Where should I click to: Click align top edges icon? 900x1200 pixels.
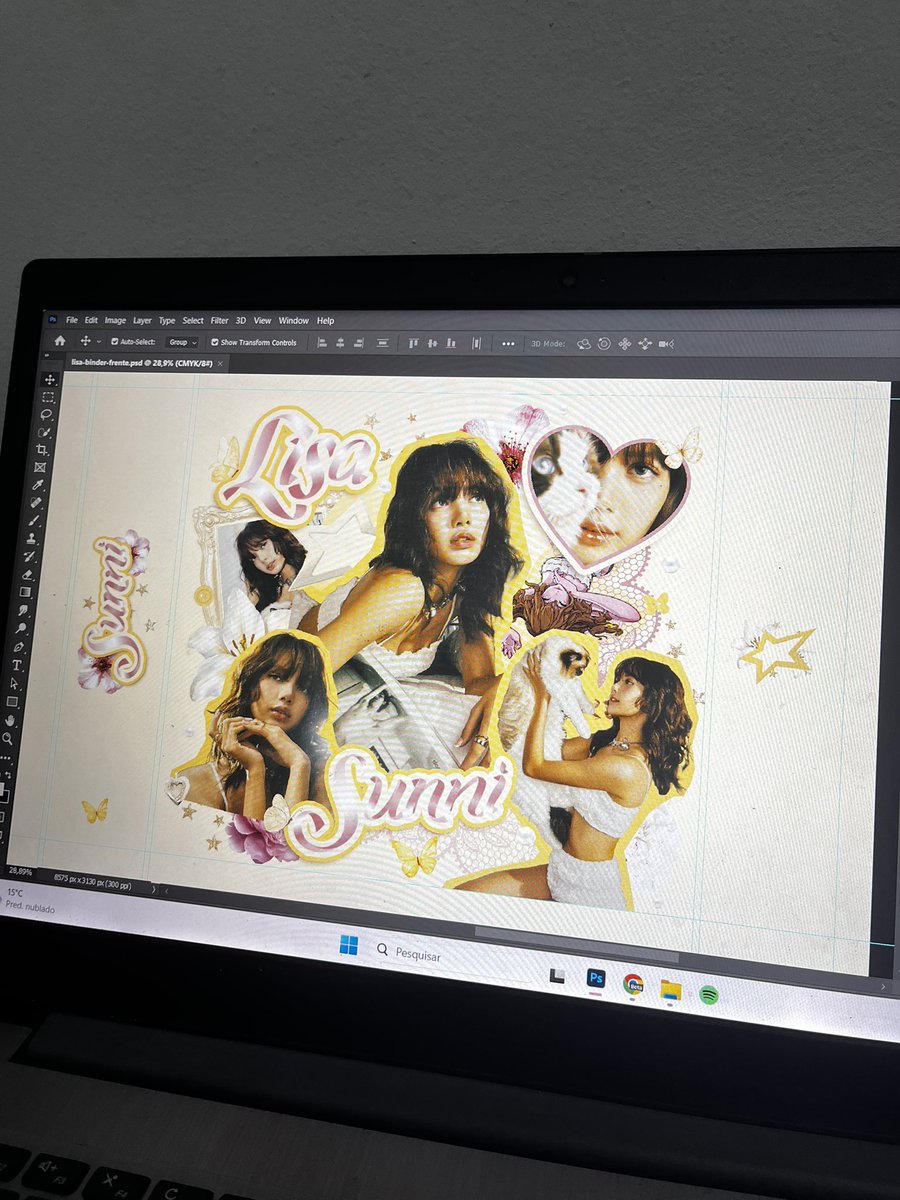tap(414, 343)
